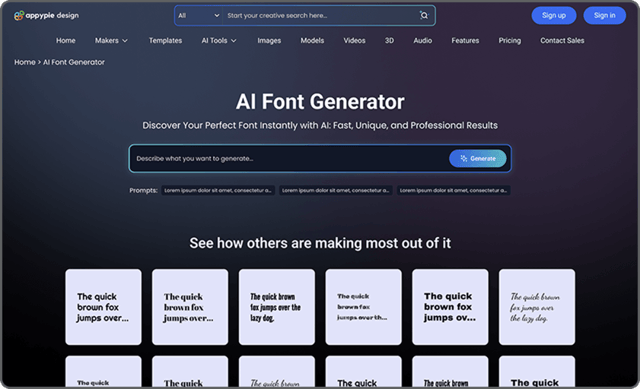Screen dimensions: 640x389
Task: Open the cursive script font sample card in the top row
Action: pyautogui.click(x=537, y=307)
